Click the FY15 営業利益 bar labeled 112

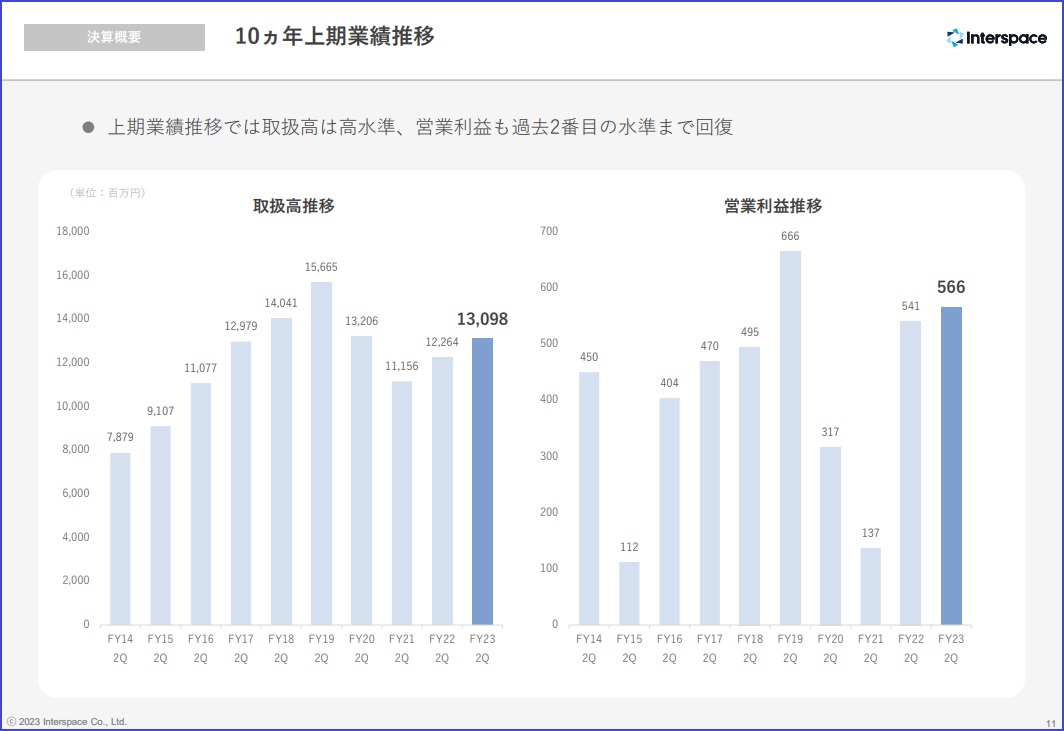click(x=629, y=592)
